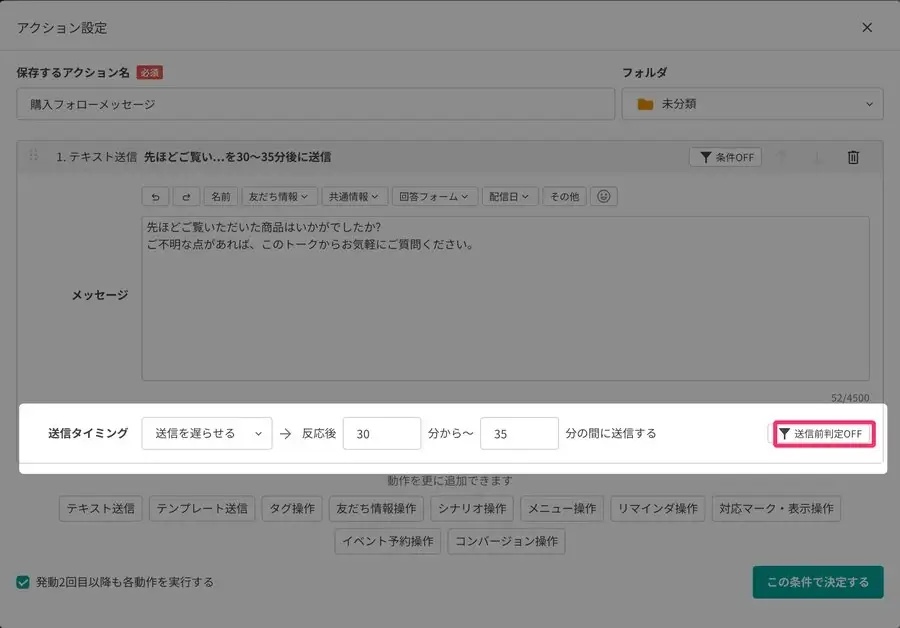Click the field containing 30 minutes
This screenshot has width=900, height=628.
point(382,433)
